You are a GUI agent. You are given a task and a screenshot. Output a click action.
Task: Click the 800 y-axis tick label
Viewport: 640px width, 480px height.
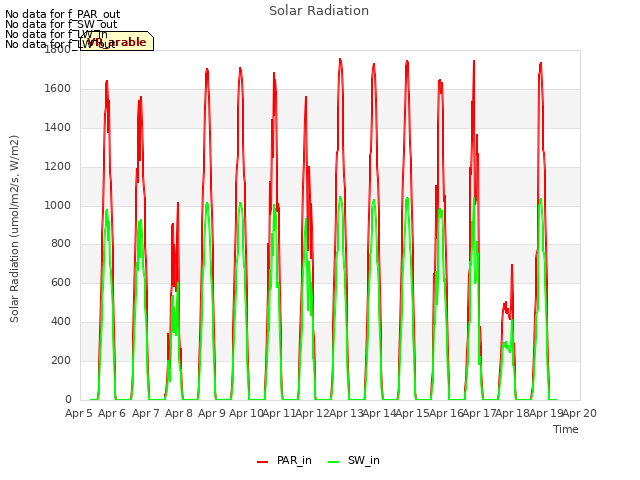click(x=61, y=244)
